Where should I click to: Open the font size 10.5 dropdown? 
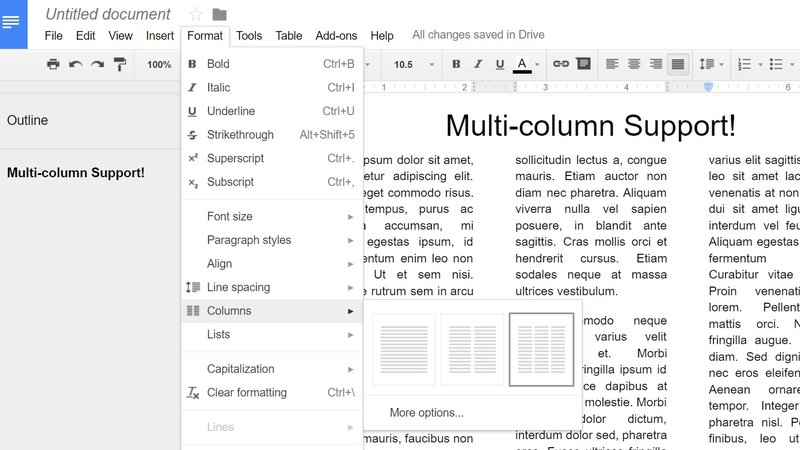[x=410, y=64]
